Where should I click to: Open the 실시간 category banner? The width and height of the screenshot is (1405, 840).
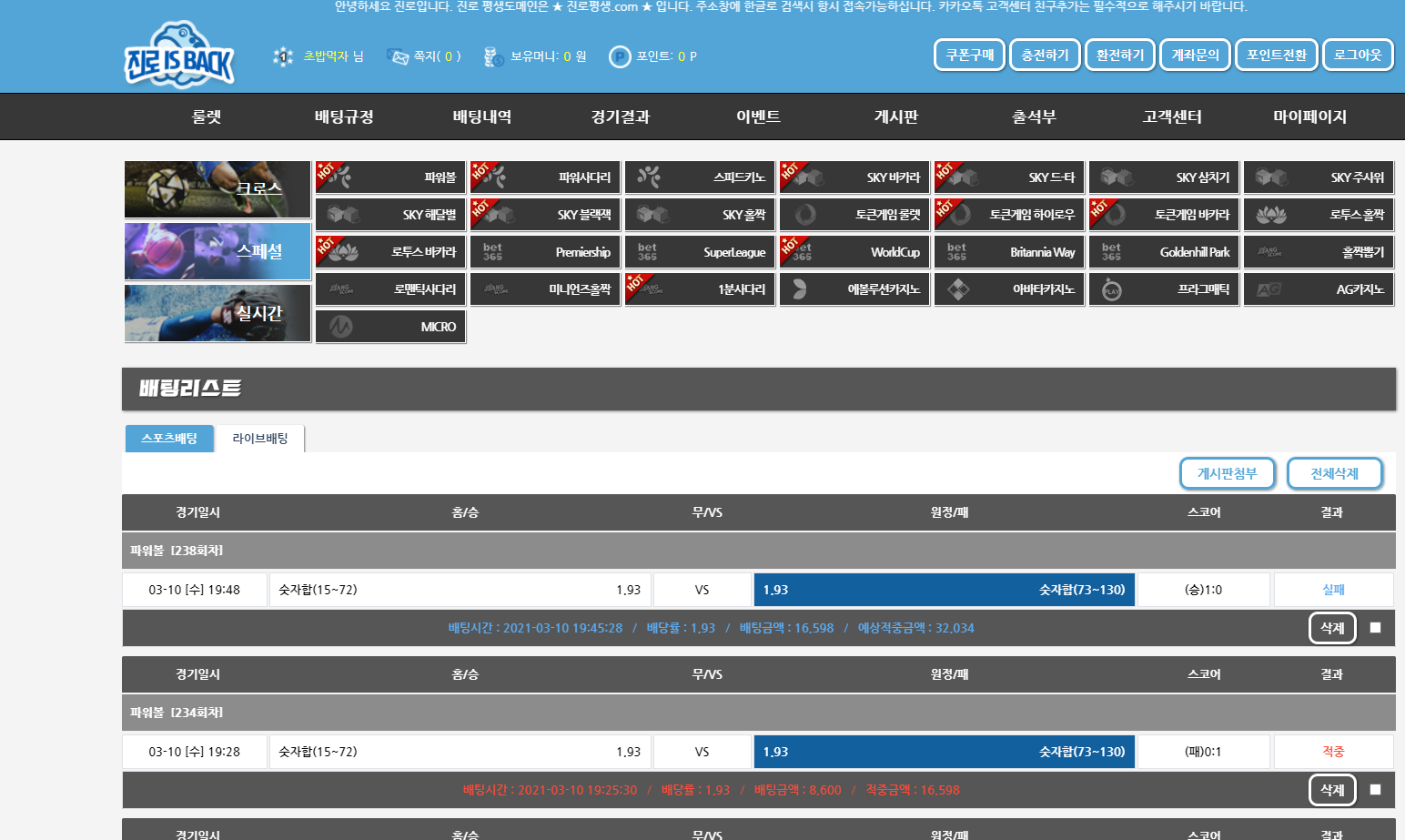click(217, 313)
